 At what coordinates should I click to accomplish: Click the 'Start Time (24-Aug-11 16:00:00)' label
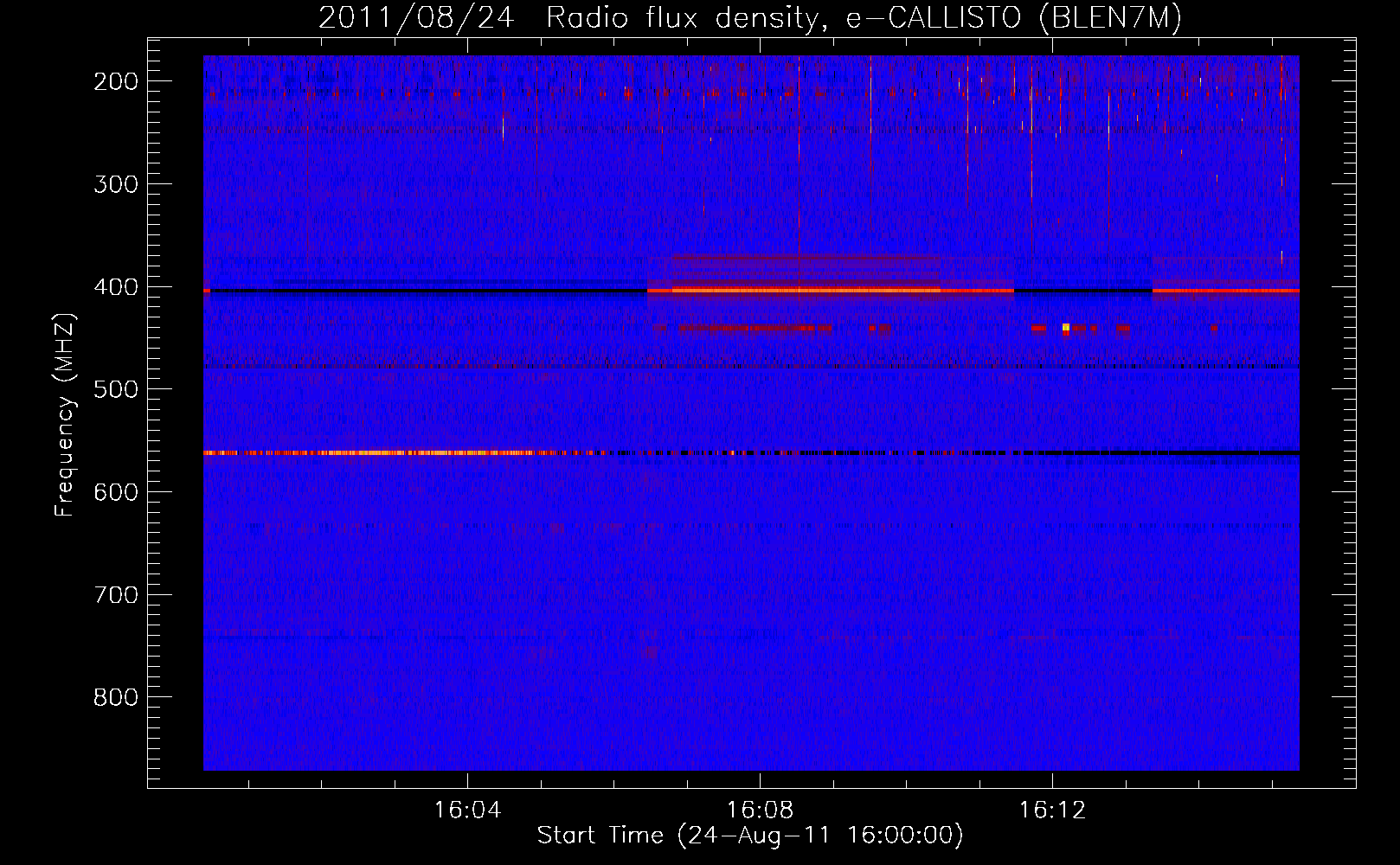click(750, 836)
